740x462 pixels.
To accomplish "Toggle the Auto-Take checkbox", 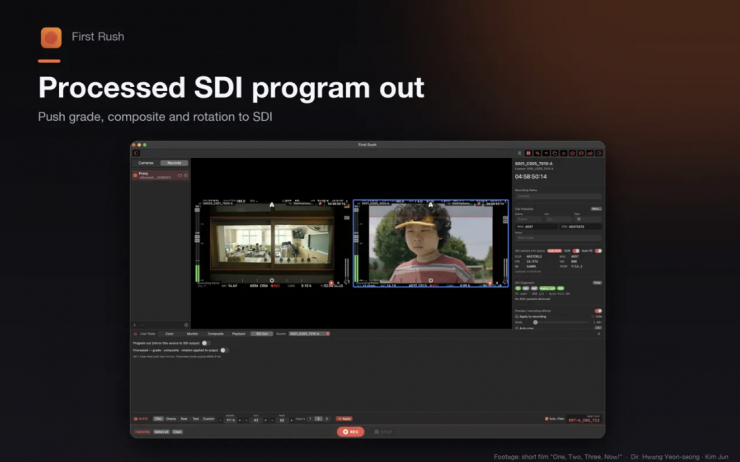I will (547, 419).
